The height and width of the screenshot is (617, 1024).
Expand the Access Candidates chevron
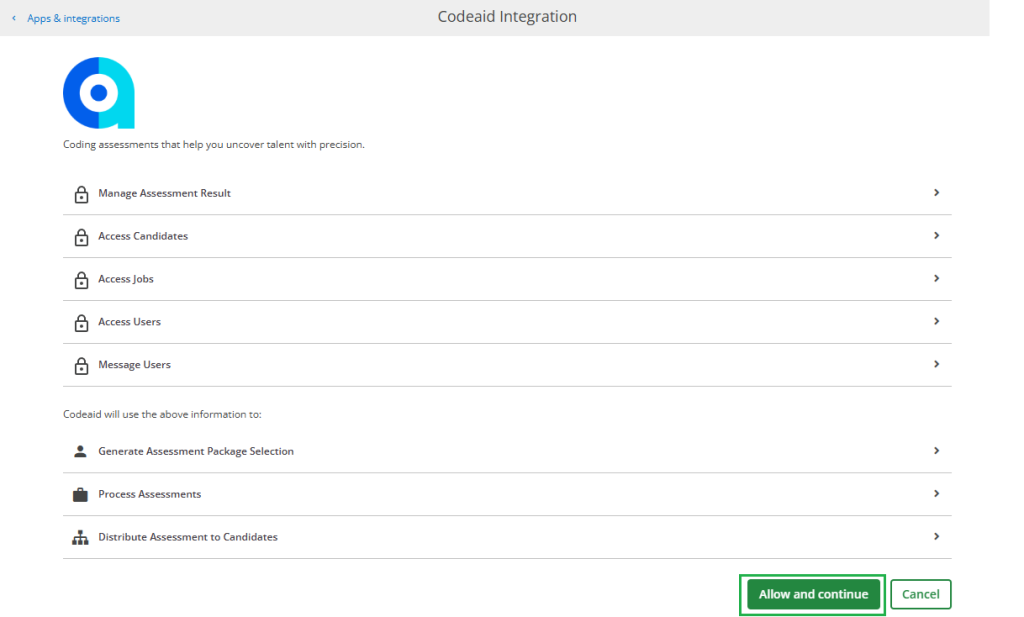pos(936,235)
